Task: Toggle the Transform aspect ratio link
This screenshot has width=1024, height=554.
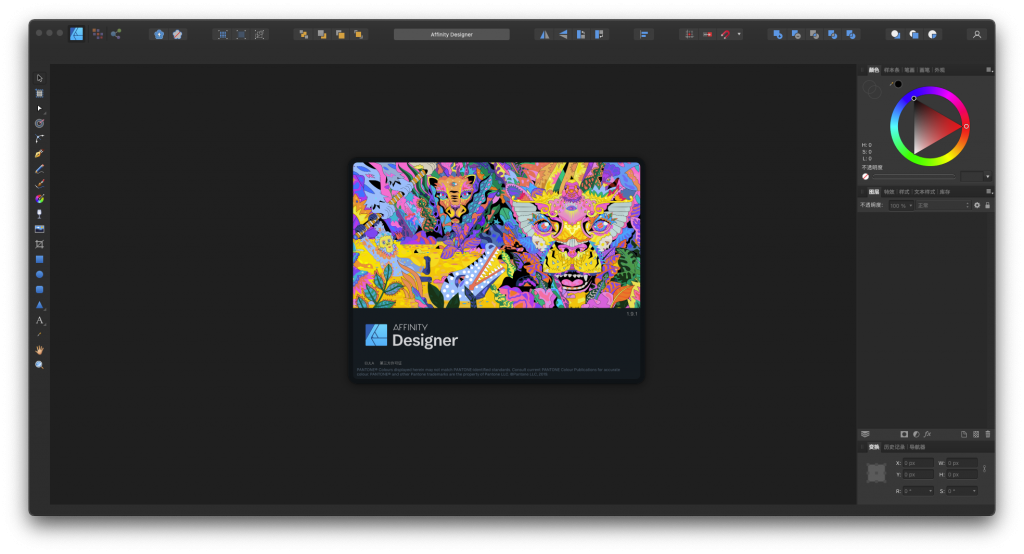Action: click(x=984, y=468)
